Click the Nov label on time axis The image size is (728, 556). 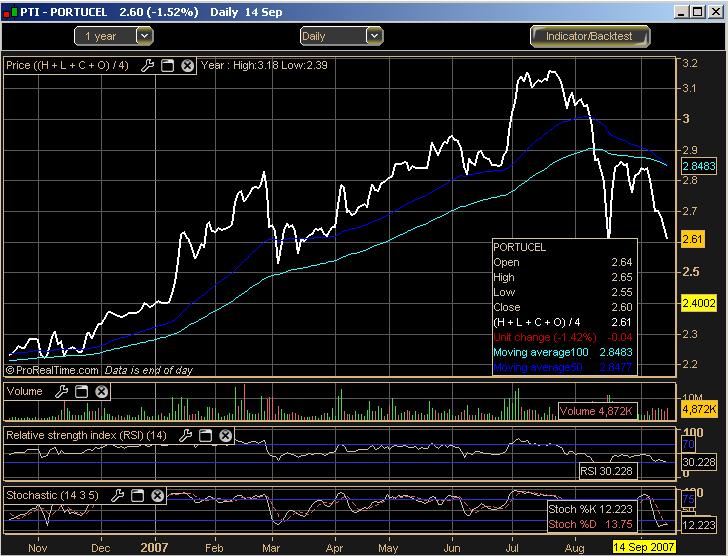point(38,548)
